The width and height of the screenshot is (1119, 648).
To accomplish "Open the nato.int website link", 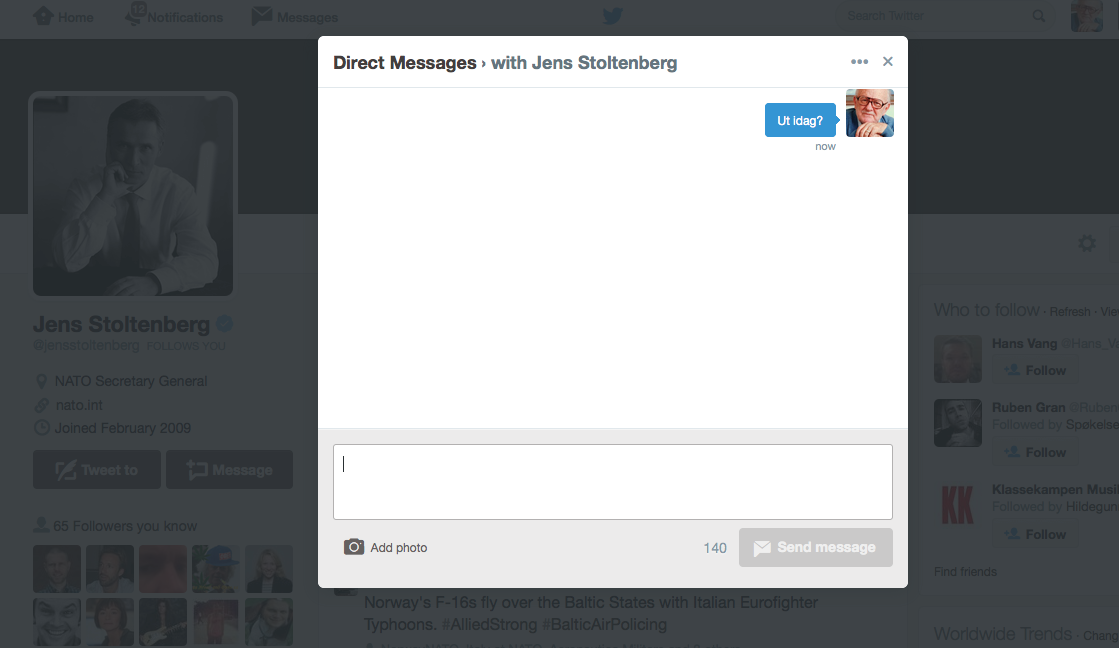I will coord(79,405).
